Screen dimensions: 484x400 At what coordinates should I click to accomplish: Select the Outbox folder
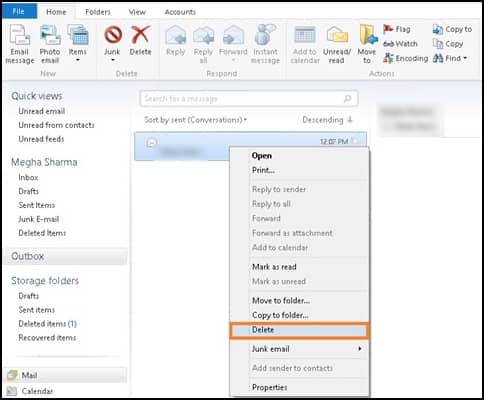tap(66, 256)
